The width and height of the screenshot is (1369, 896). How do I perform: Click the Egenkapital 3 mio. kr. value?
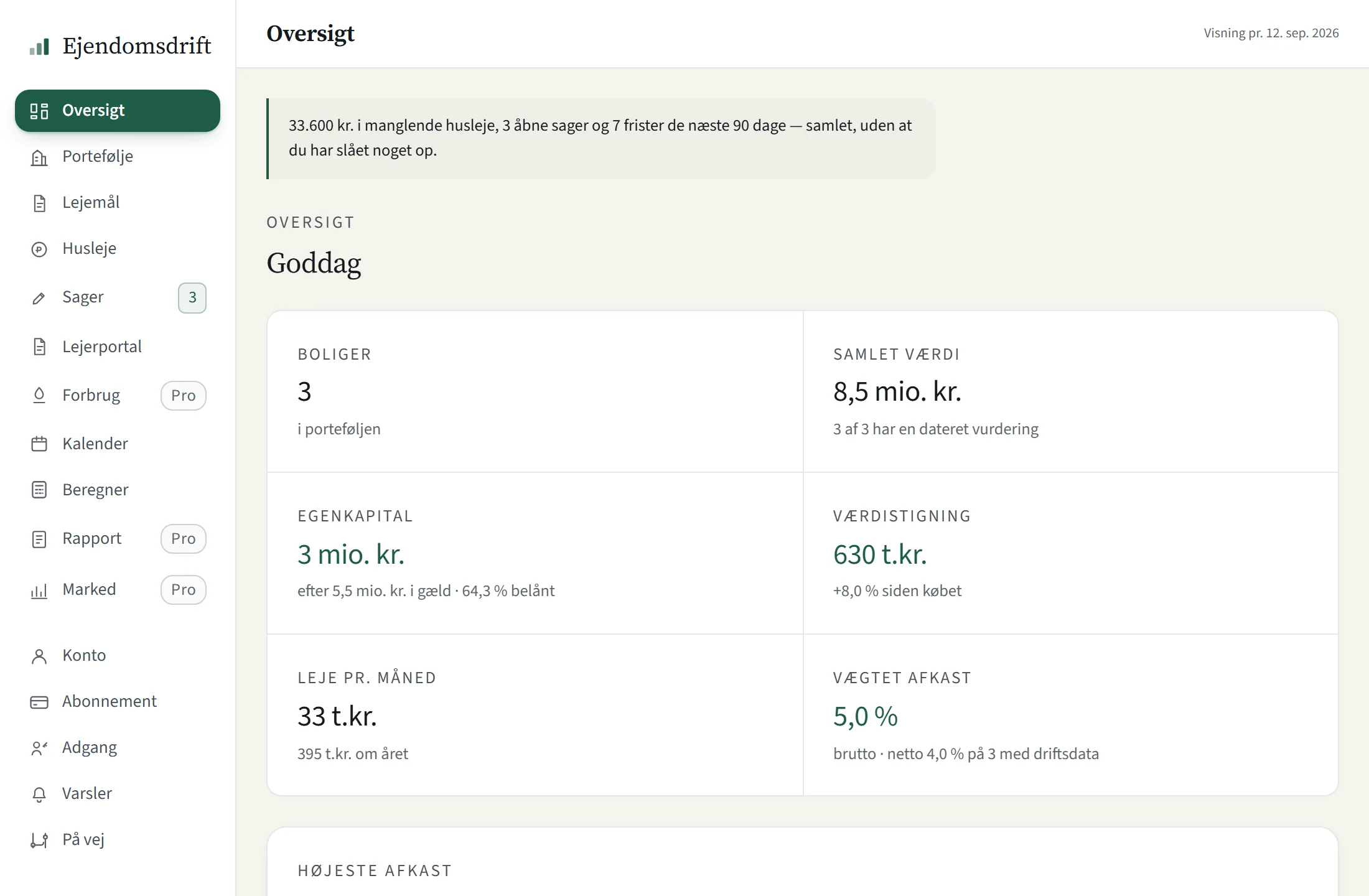pos(351,554)
